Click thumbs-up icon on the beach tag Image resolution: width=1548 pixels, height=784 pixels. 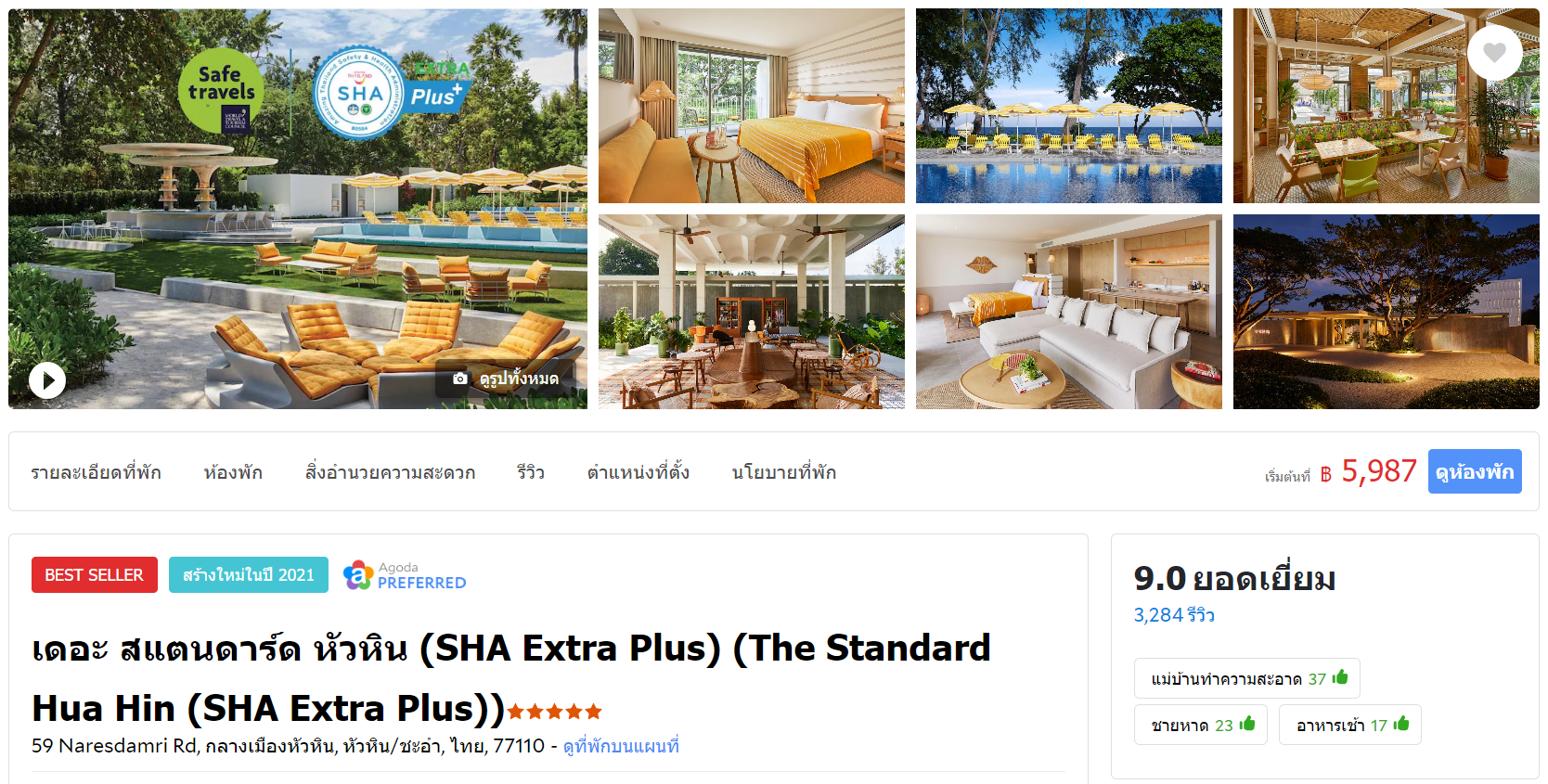pyautogui.click(x=1247, y=724)
